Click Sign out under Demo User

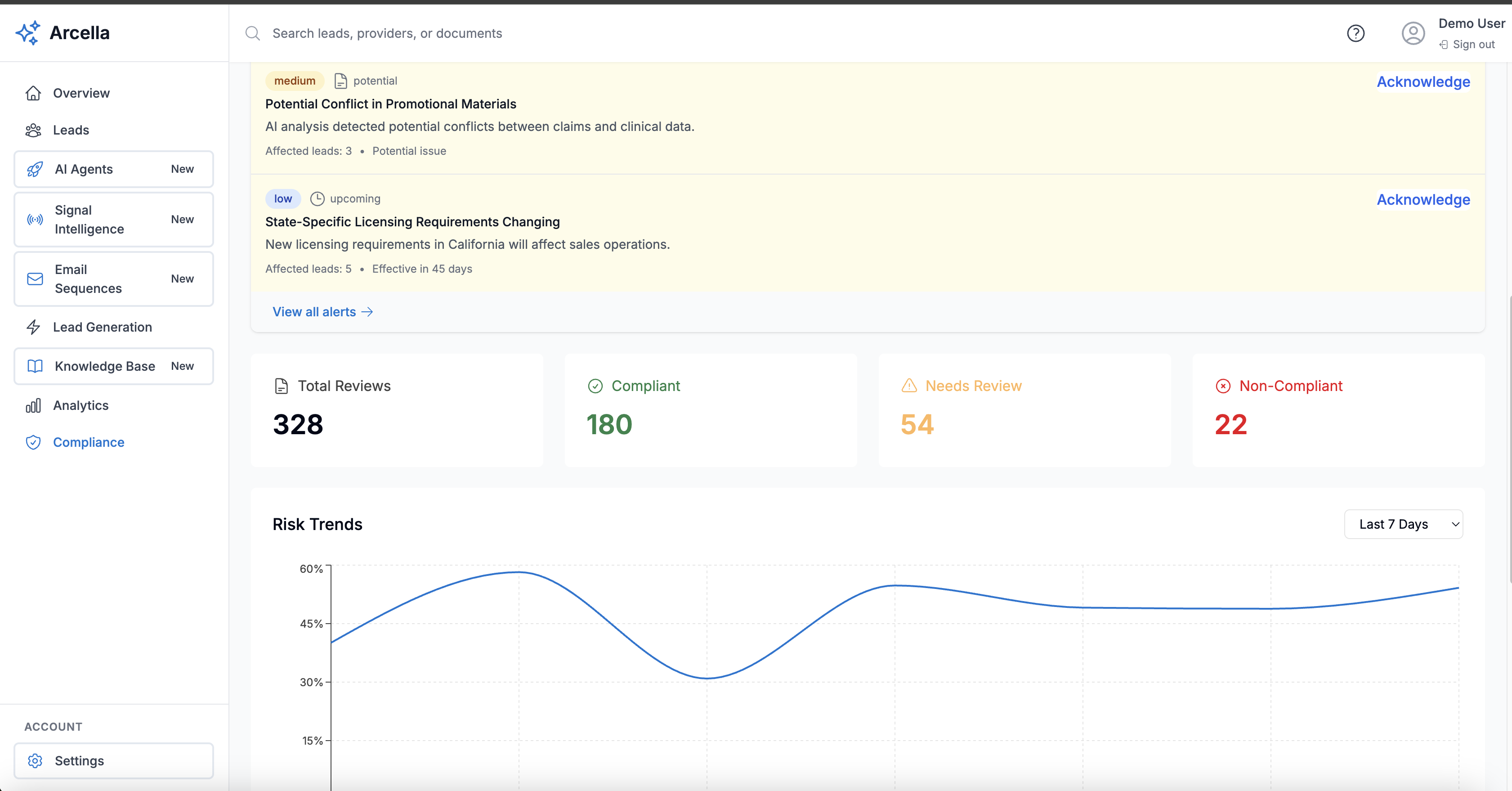point(1473,45)
